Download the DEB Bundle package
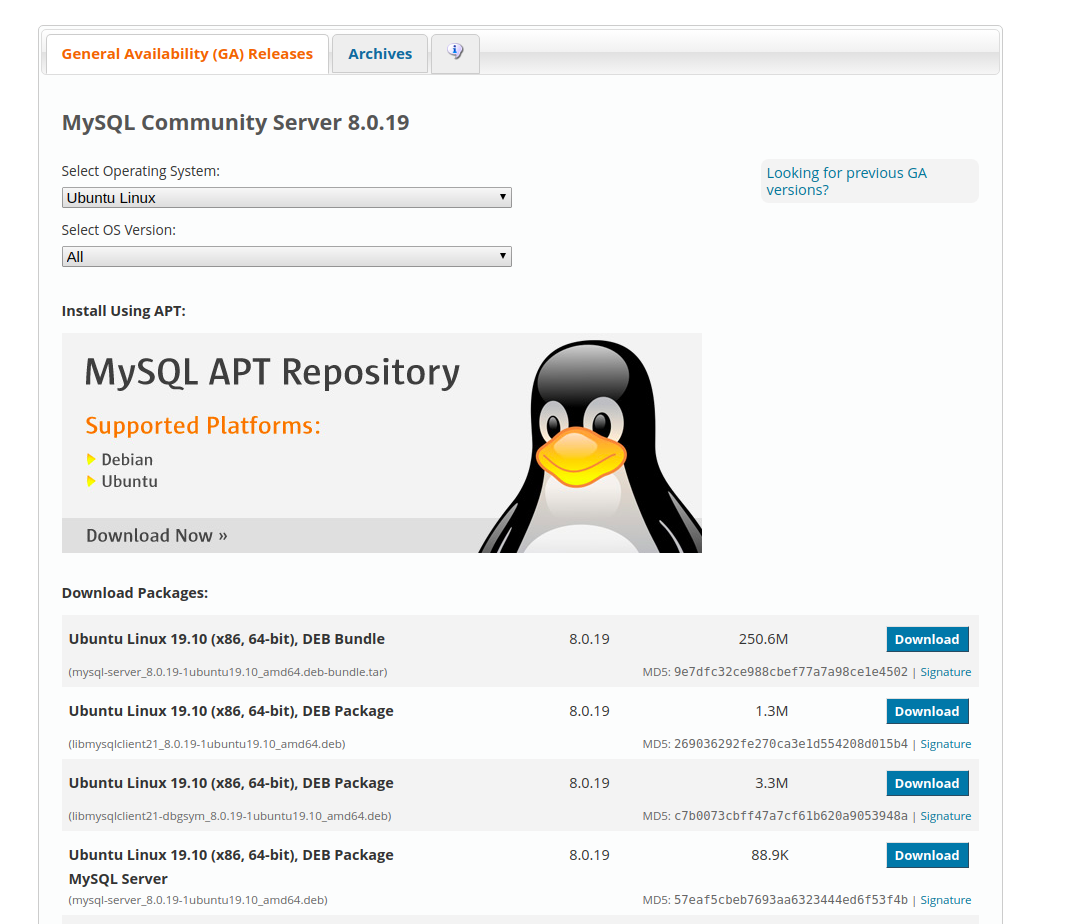Viewport: 1074px width, 924px height. click(x=927, y=638)
